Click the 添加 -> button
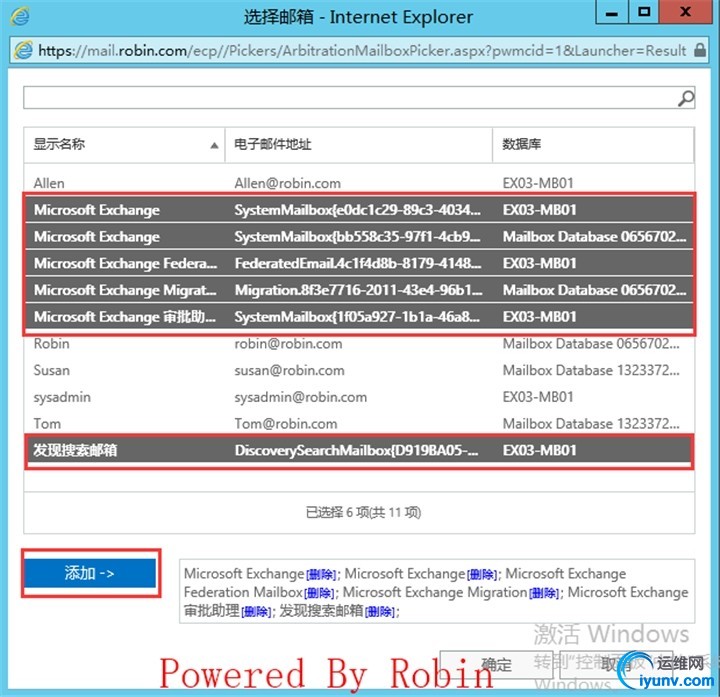This screenshot has width=720, height=697. point(90,573)
